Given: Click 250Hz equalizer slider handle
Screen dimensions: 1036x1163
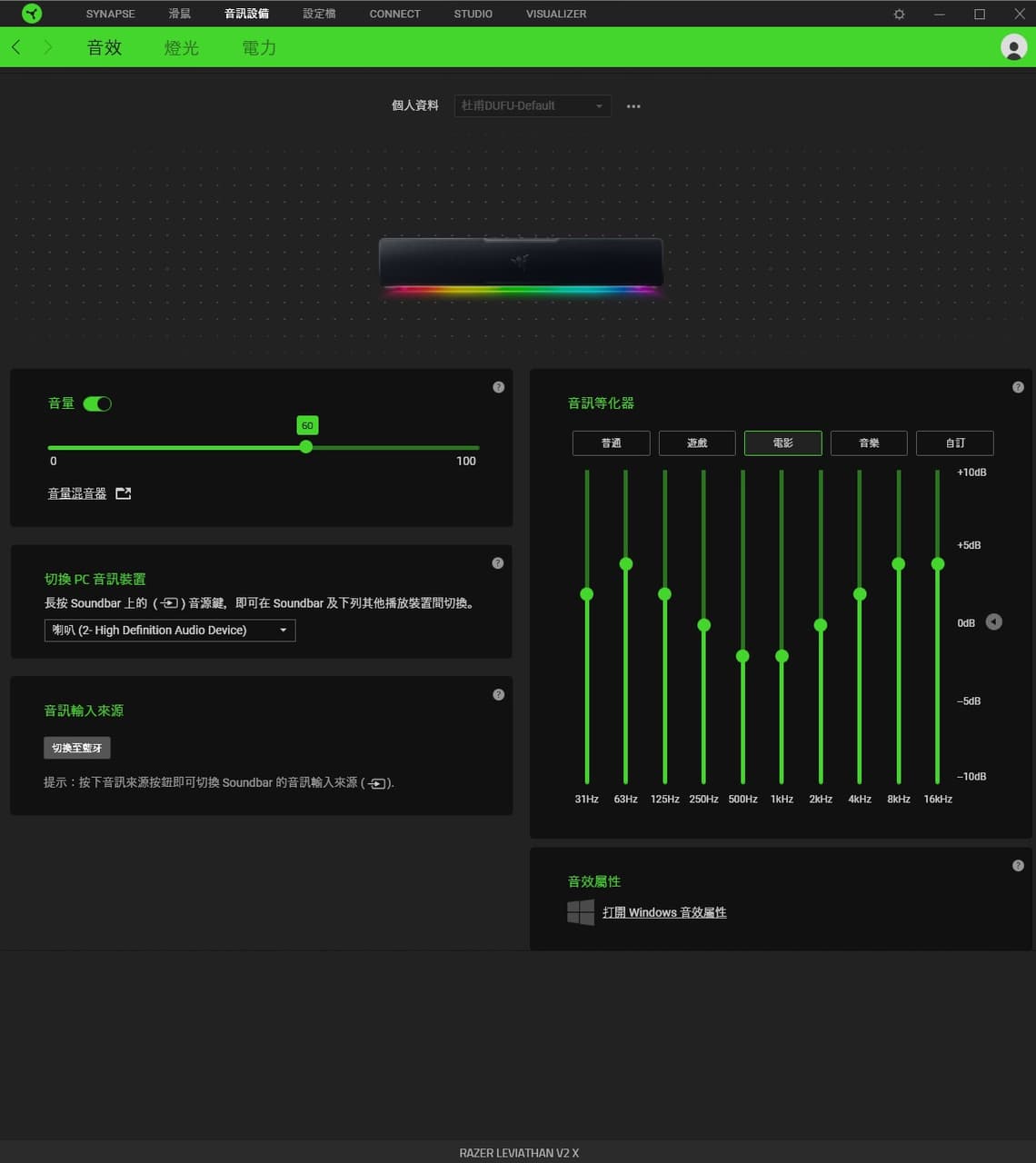Looking at the screenshot, I should [x=703, y=625].
